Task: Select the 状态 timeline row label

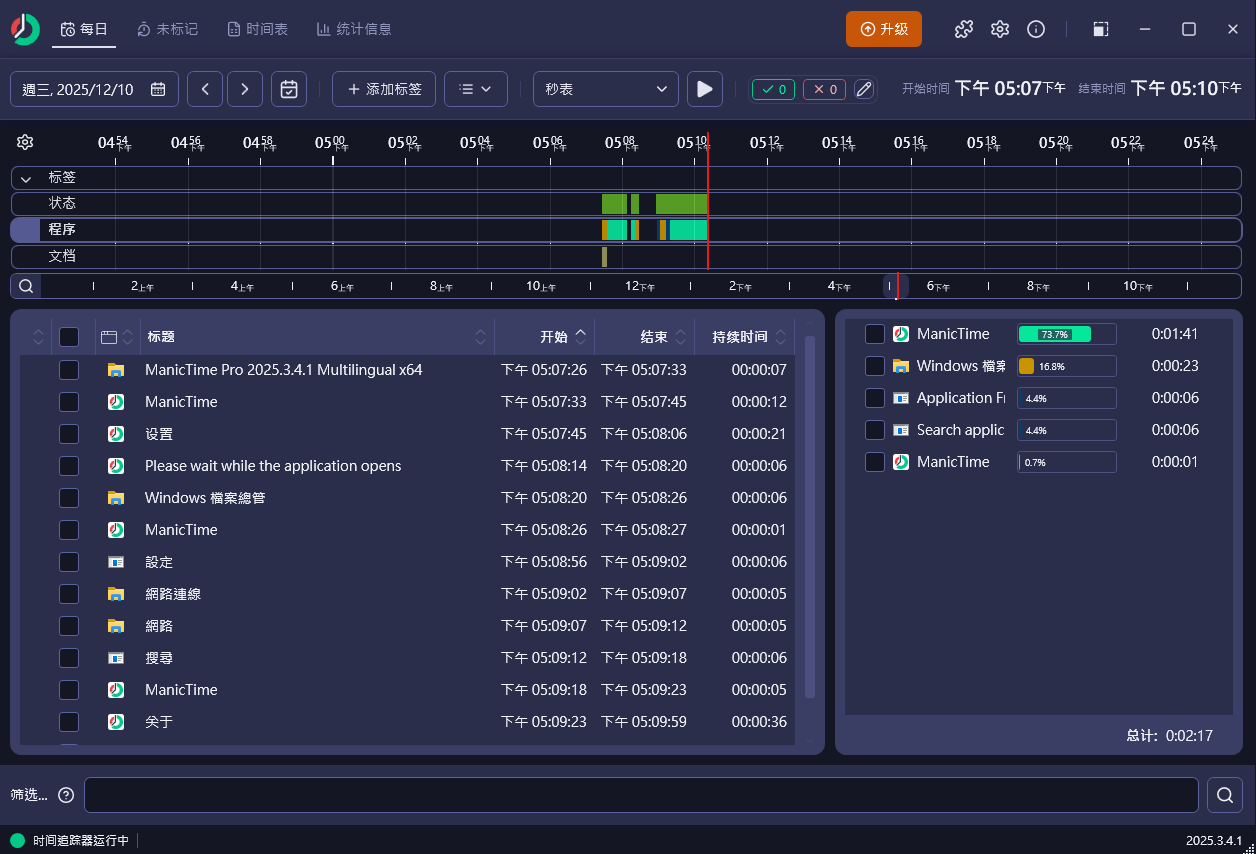Action: [62, 204]
